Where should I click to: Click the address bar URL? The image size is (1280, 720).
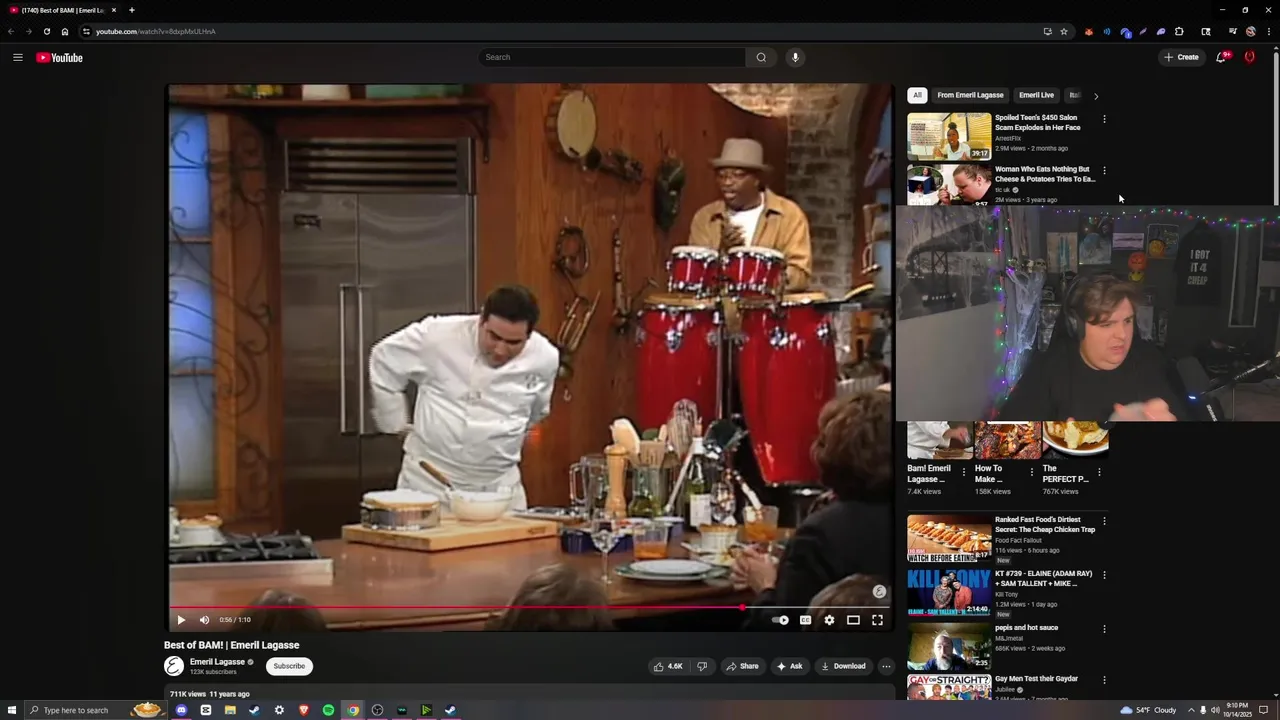(155, 31)
